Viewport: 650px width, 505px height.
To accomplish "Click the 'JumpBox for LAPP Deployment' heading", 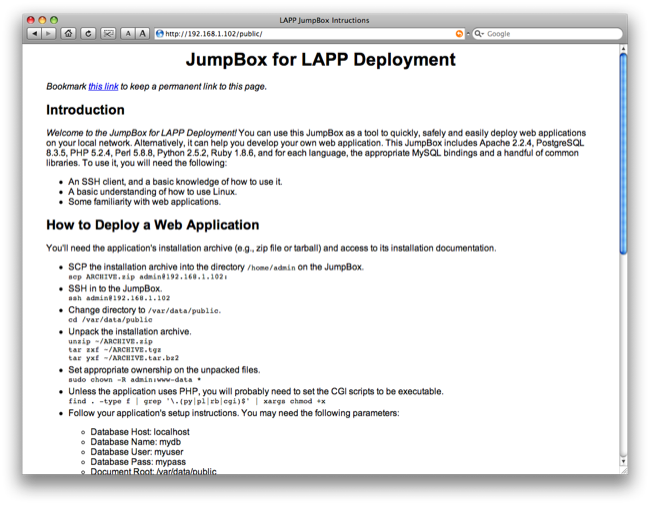I will tap(320, 59).
